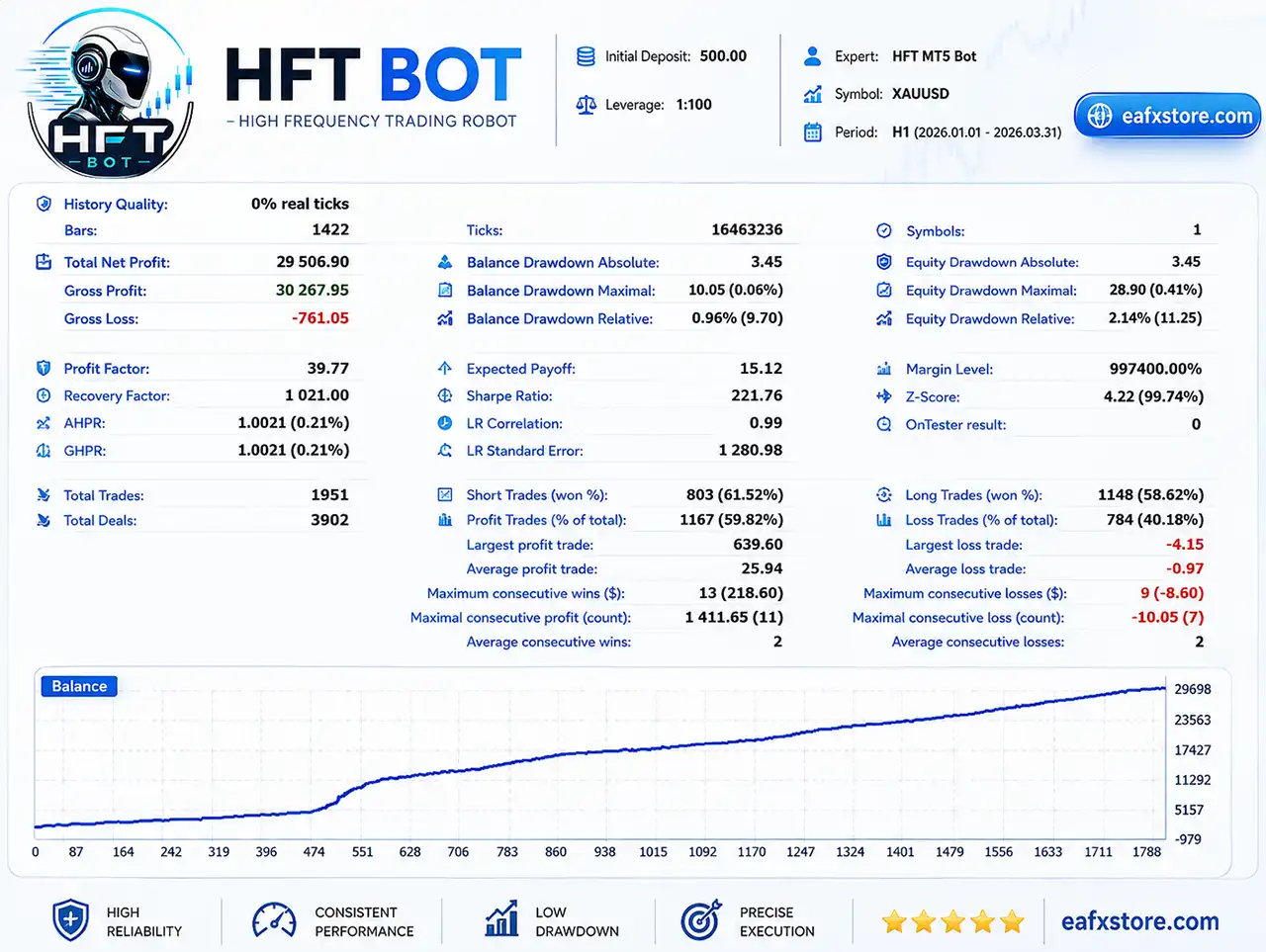Viewport: 1266px width, 952px height.
Task: Click the Total Trades value 1951
Action: click(x=329, y=495)
